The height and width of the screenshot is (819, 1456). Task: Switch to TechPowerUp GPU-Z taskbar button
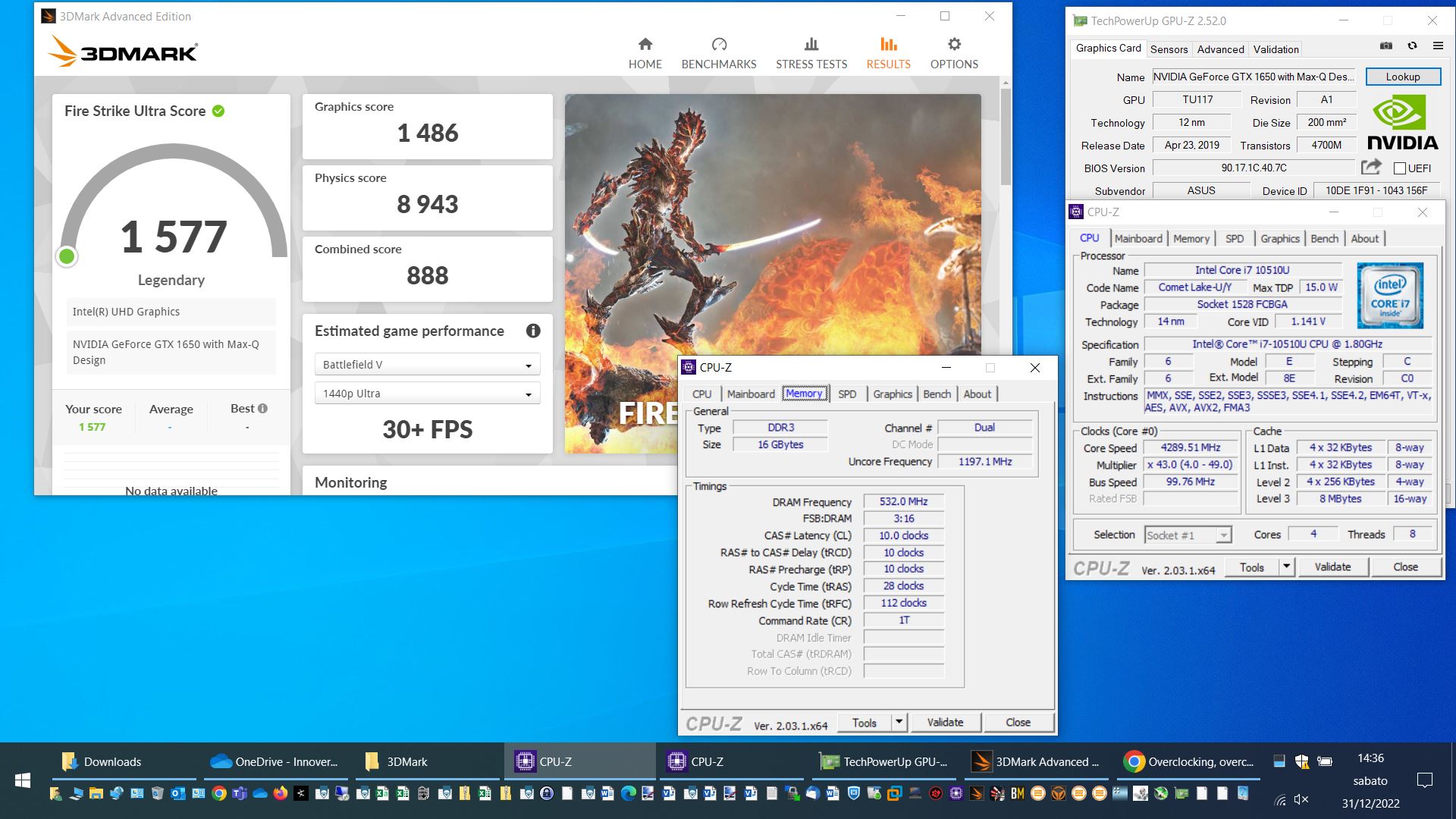[883, 761]
